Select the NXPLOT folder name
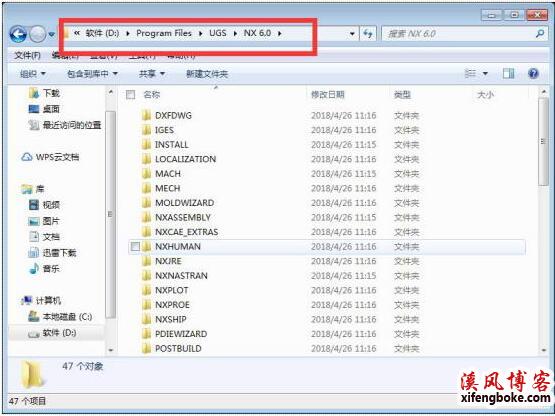Screen dimensions: 555x416 point(172,290)
